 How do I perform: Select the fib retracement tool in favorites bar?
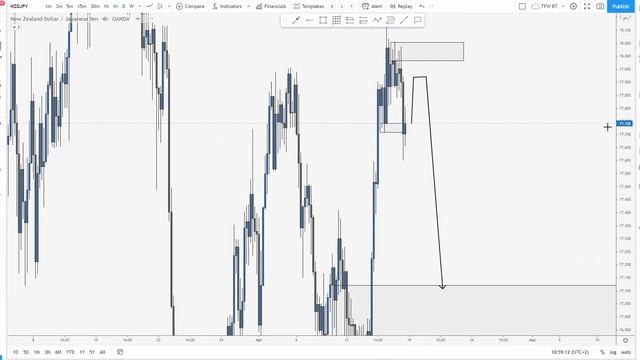click(390, 20)
